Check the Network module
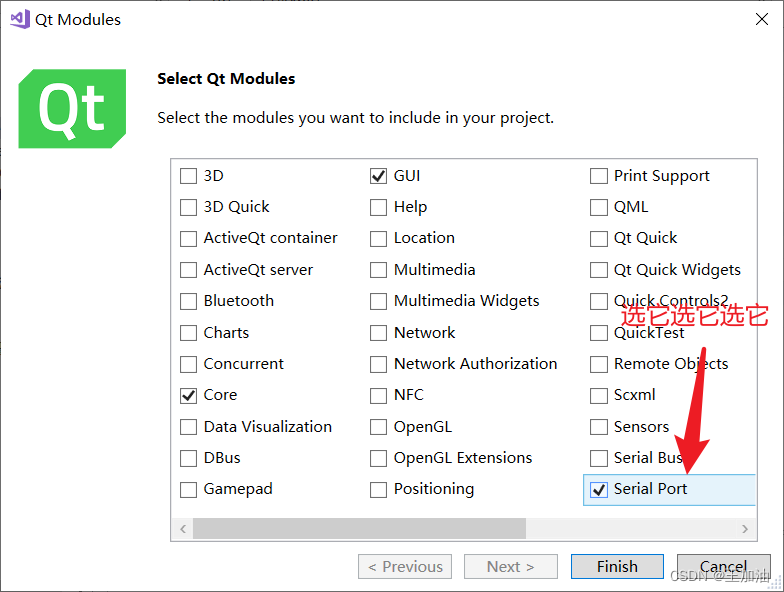 [378, 332]
